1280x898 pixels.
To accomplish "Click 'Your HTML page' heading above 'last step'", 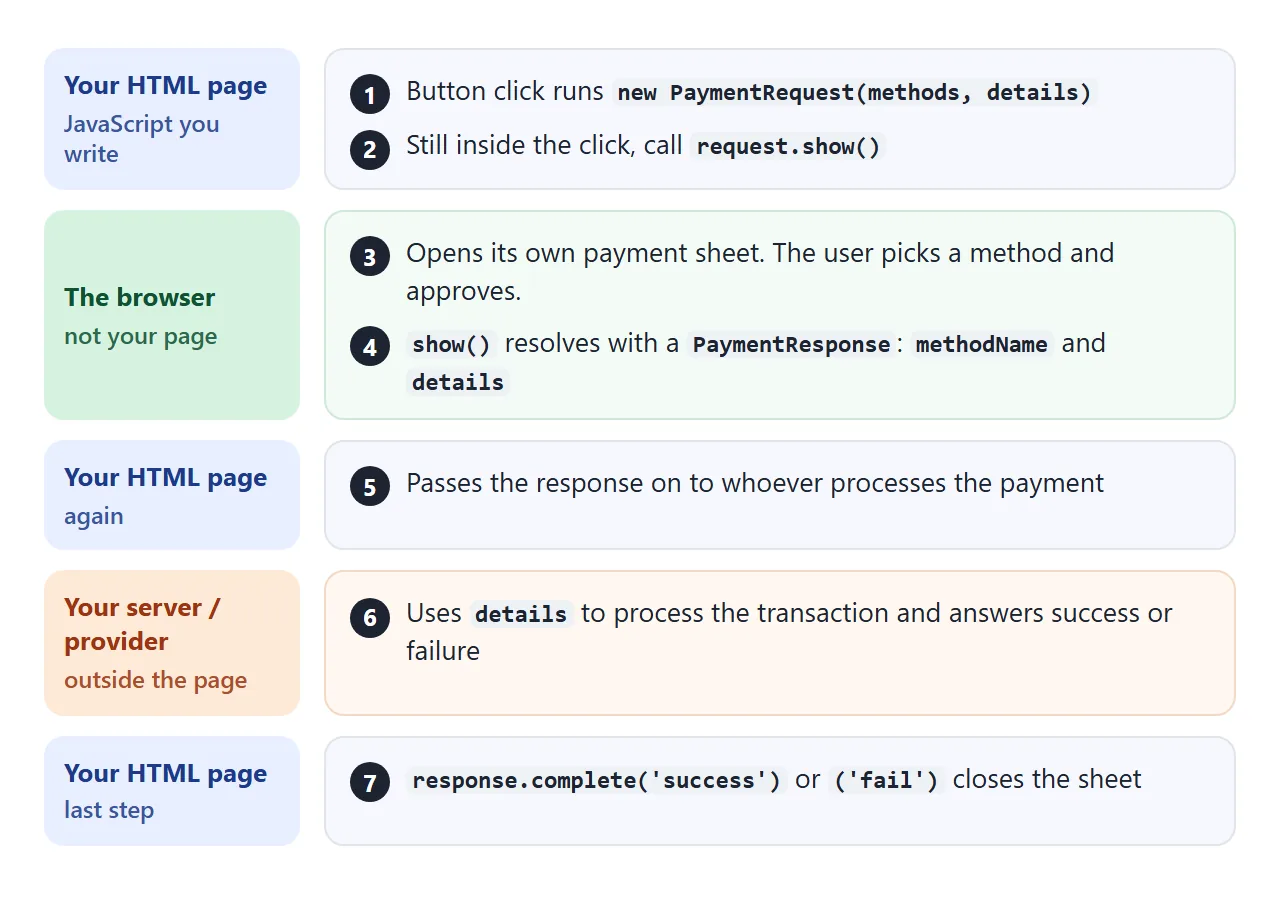I will pyautogui.click(x=166, y=774).
